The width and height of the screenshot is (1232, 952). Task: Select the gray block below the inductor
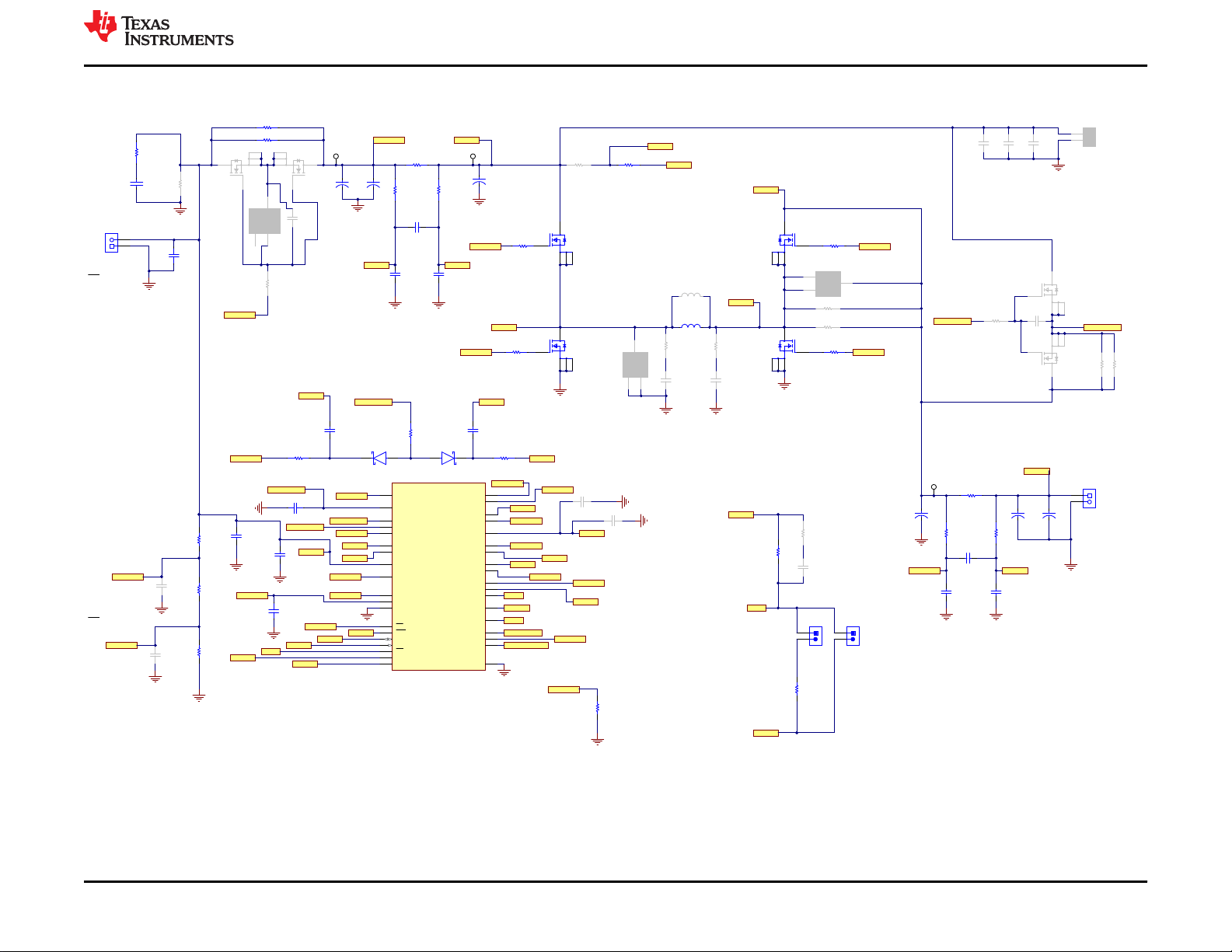pos(635,364)
